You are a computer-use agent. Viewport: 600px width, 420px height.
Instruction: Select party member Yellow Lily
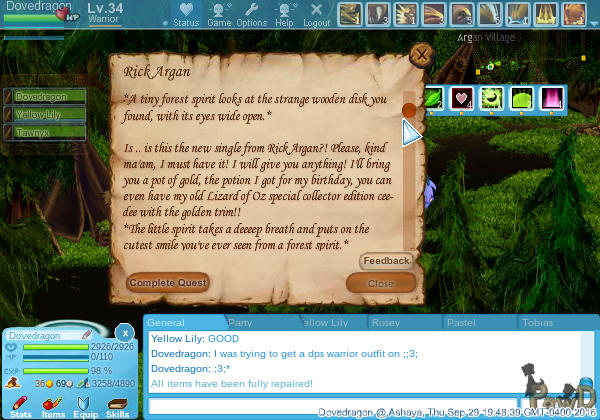tap(38, 115)
